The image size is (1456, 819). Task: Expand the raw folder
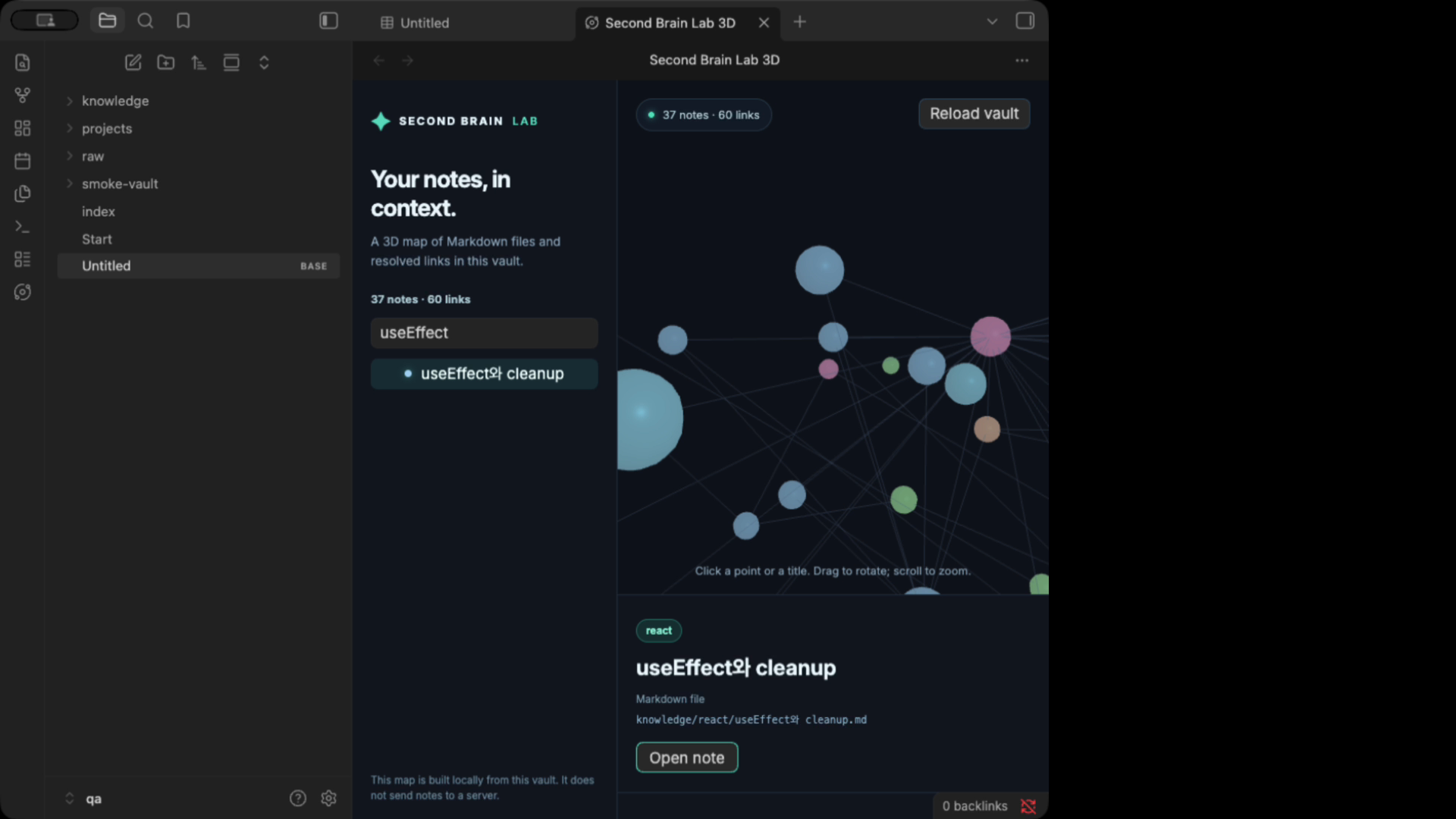[x=198, y=156]
